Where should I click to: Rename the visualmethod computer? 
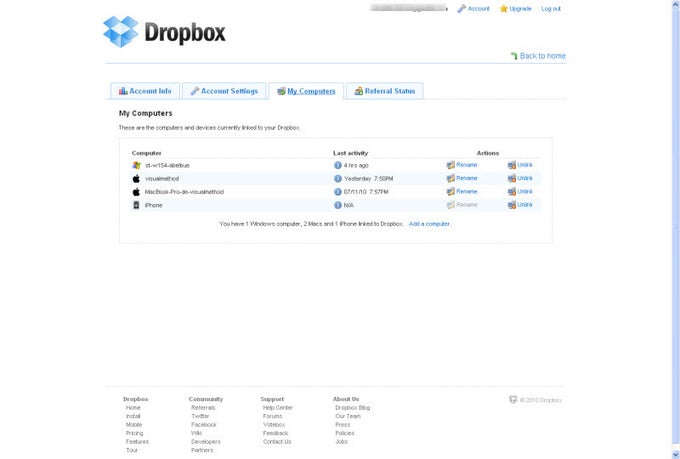click(x=462, y=178)
